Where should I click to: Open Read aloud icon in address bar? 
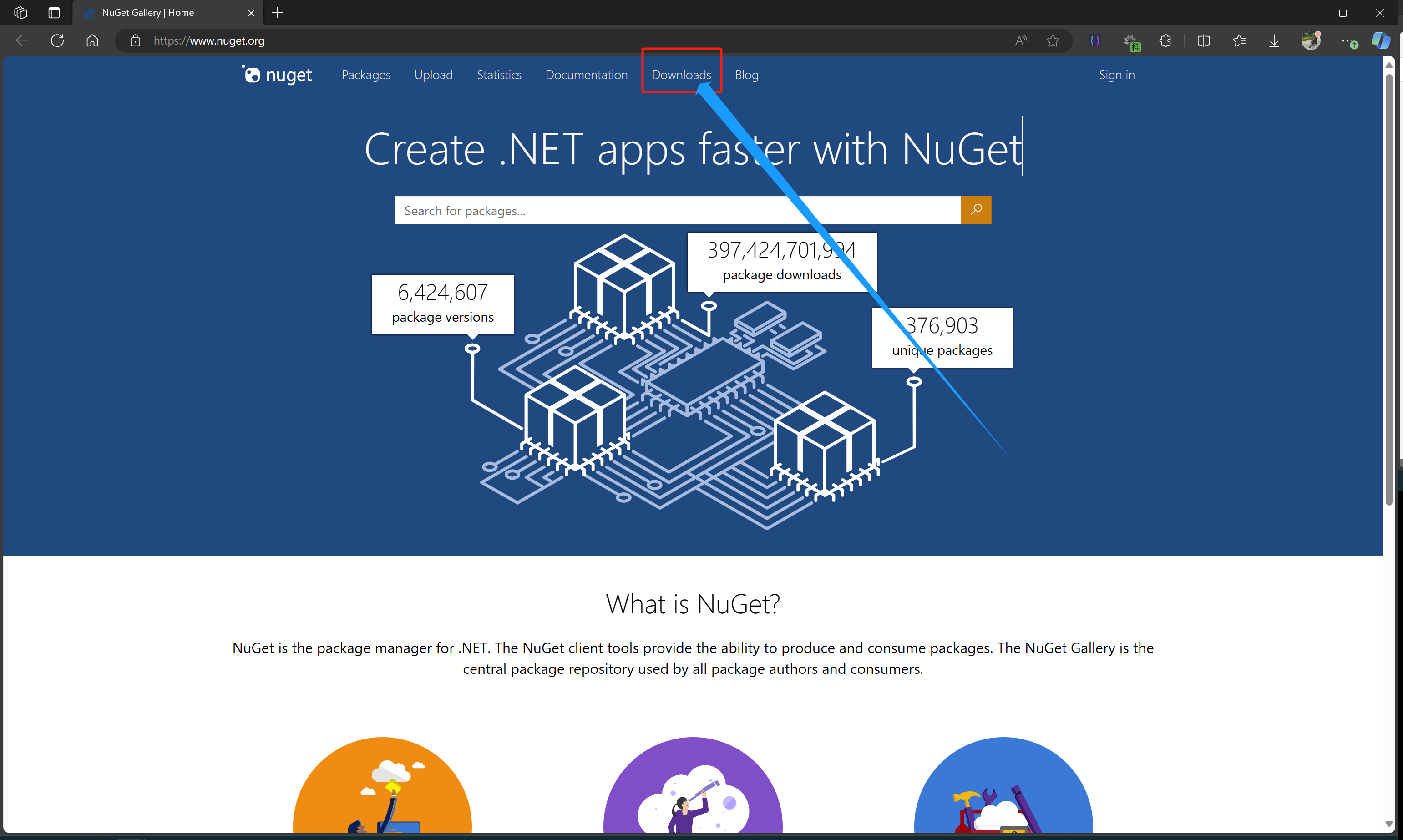pos(1021,41)
